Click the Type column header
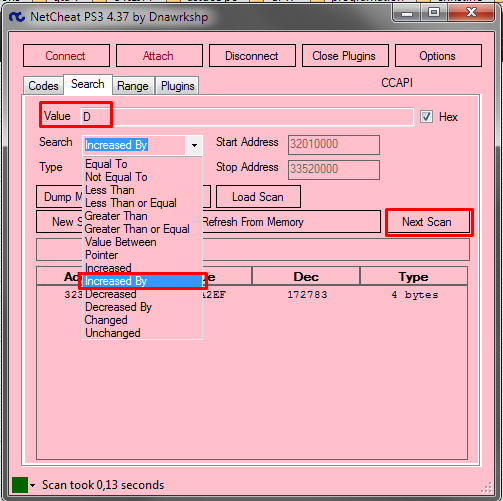 pos(414,276)
